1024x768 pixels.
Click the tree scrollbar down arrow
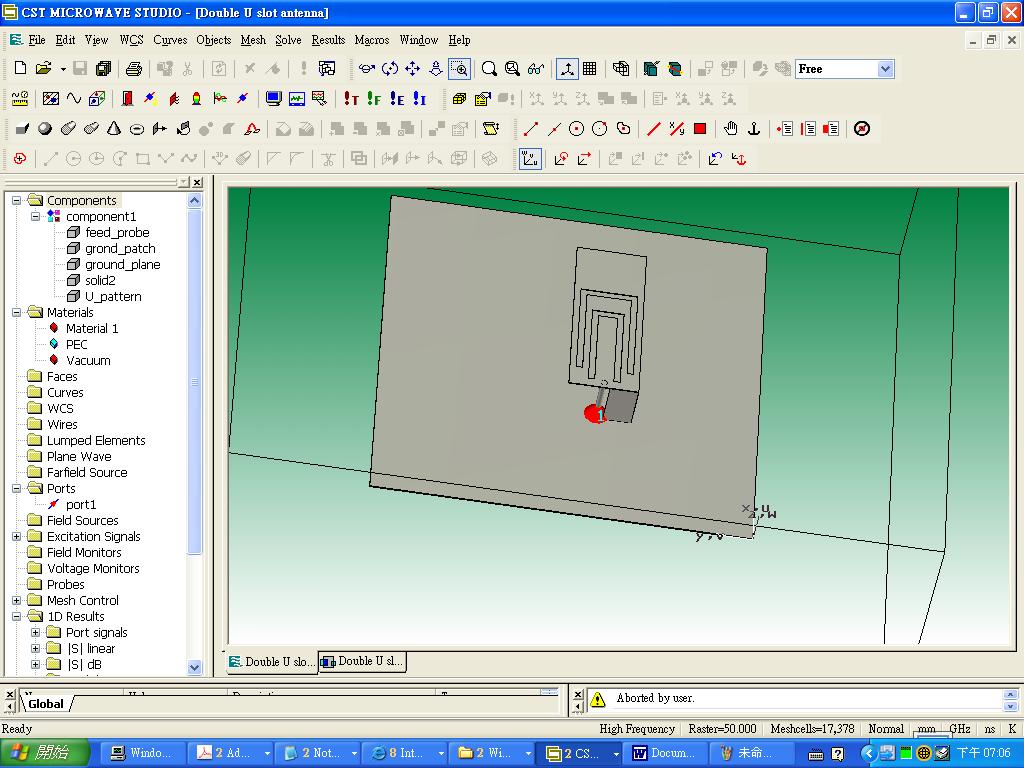(194, 667)
